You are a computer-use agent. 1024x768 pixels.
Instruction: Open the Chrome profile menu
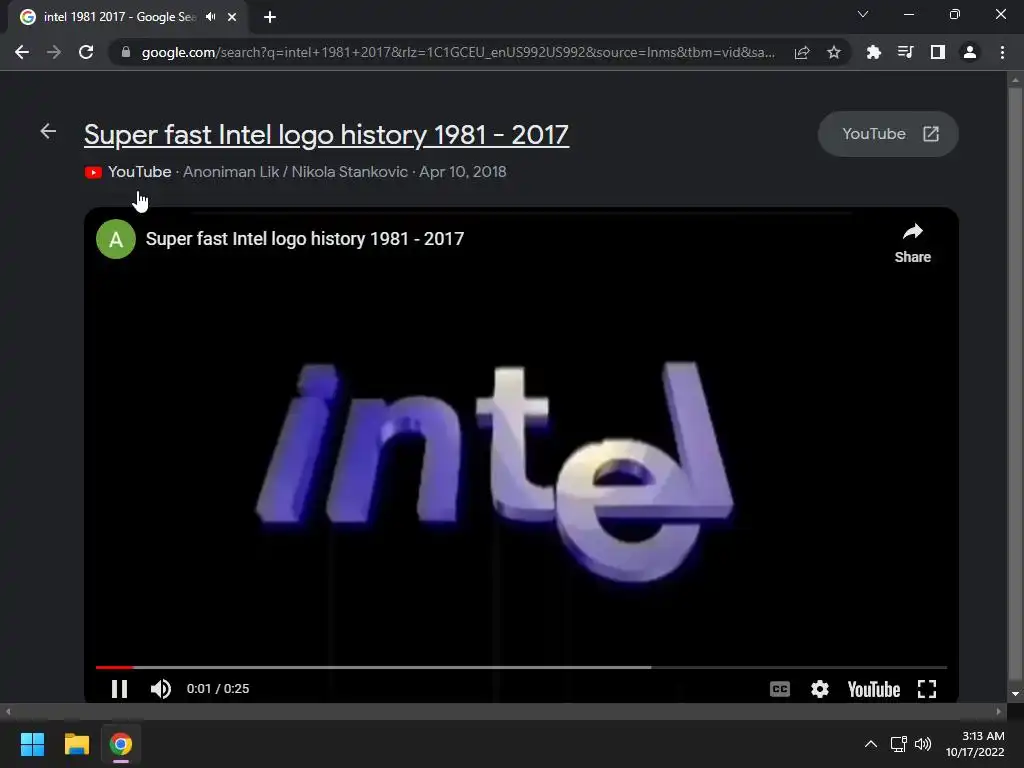tap(970, 52)
